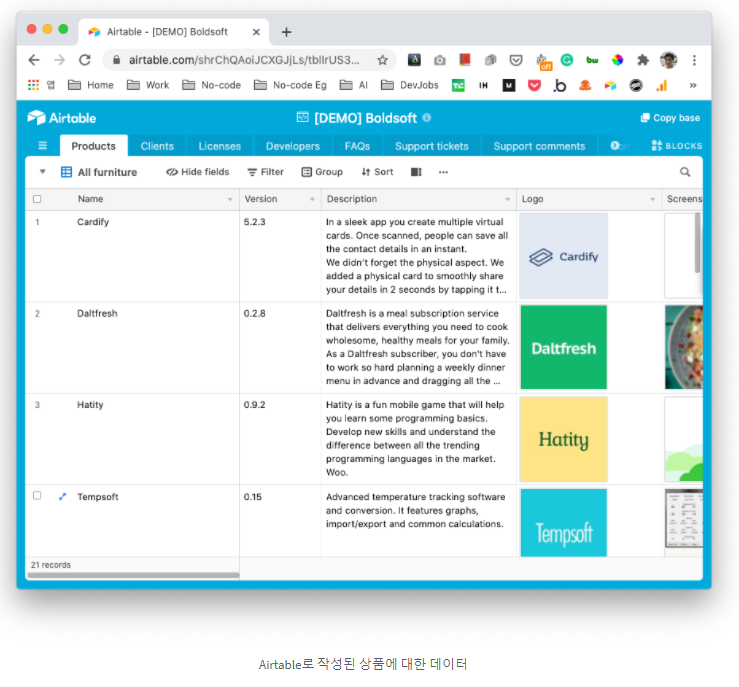The height and width of the screenshot is (687, 739).
Task: Open the Chrome profile avatar
Action: [669, 60]
